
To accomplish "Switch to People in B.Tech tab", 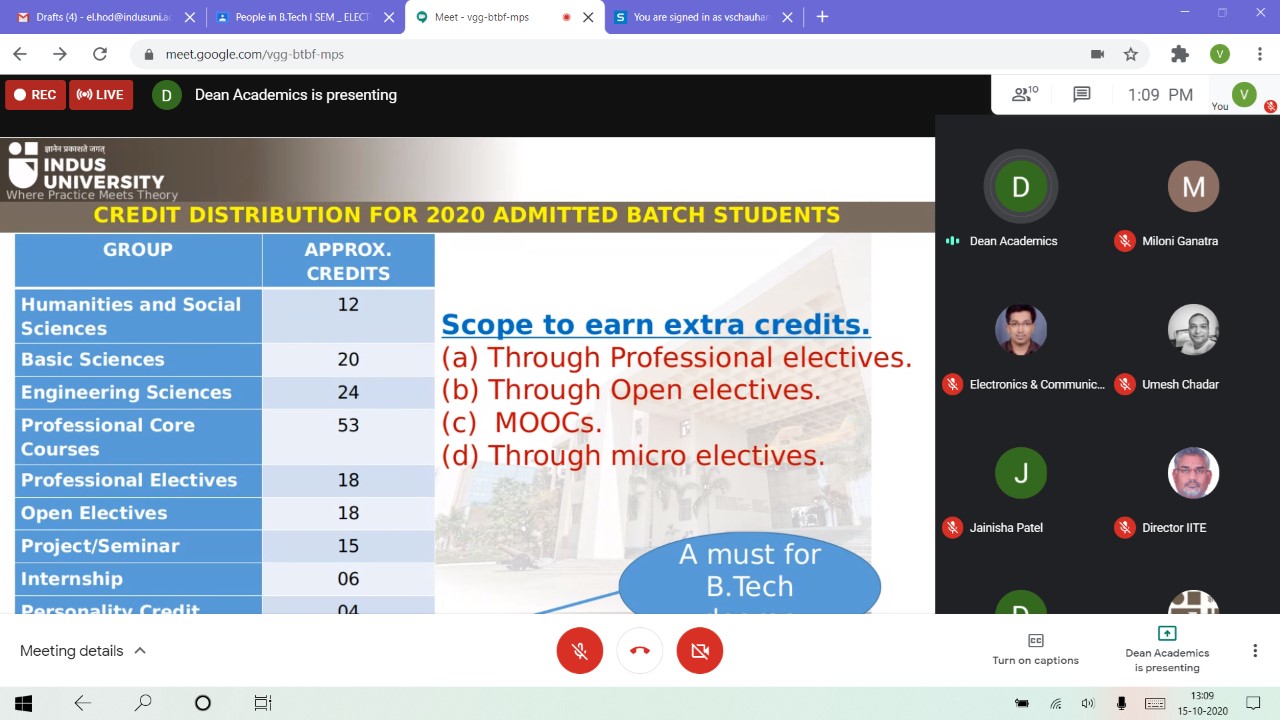I will point(300,17).
